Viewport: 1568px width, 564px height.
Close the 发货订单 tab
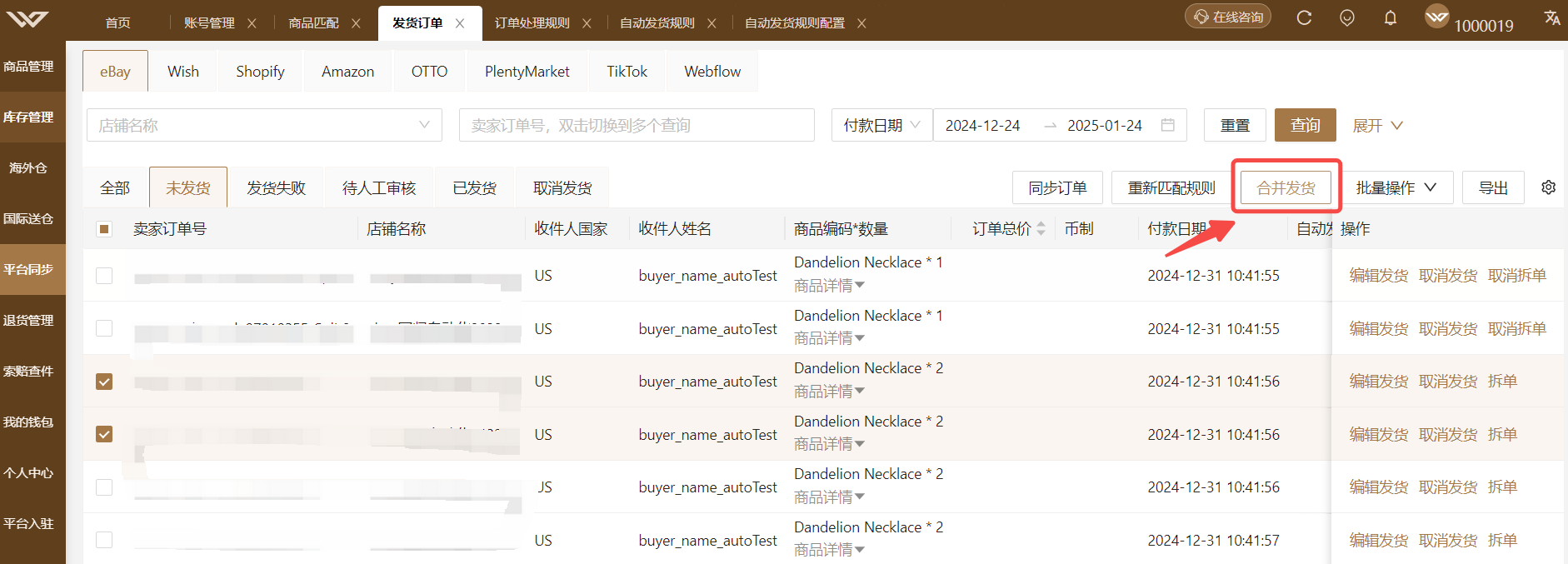(x=460, y=23)
